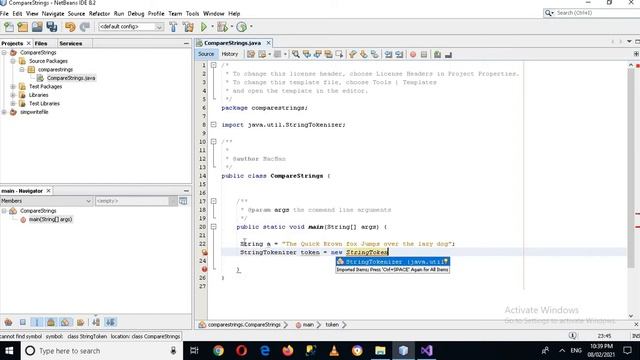Image resolution: width=640 pixels, height=360 pixels.
Task: Open the Refactor menu
Action: click(x=99, y=13)
